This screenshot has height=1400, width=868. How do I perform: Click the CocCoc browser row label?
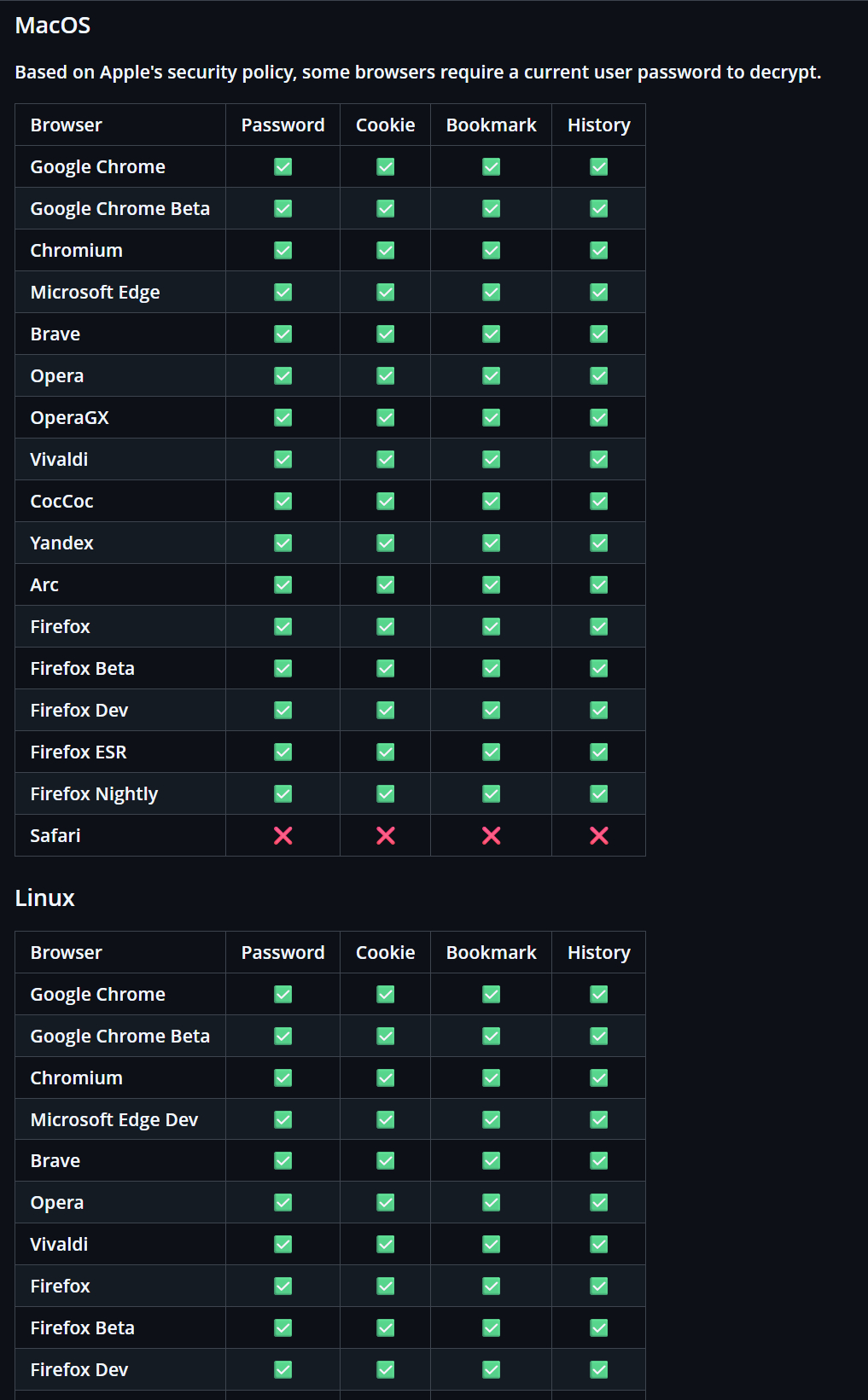[62, 502]
